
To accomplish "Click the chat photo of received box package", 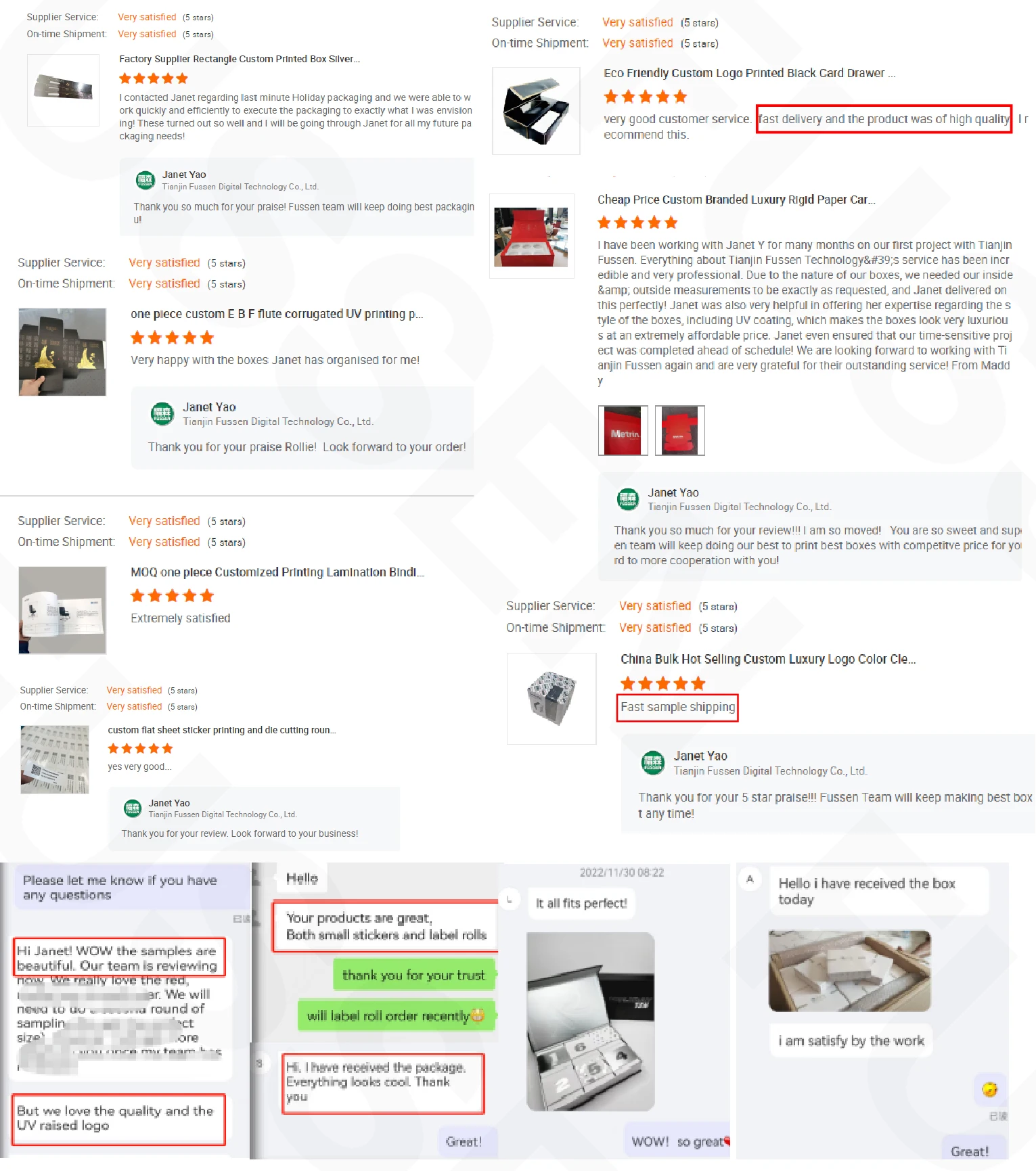I will click(849, 971).
